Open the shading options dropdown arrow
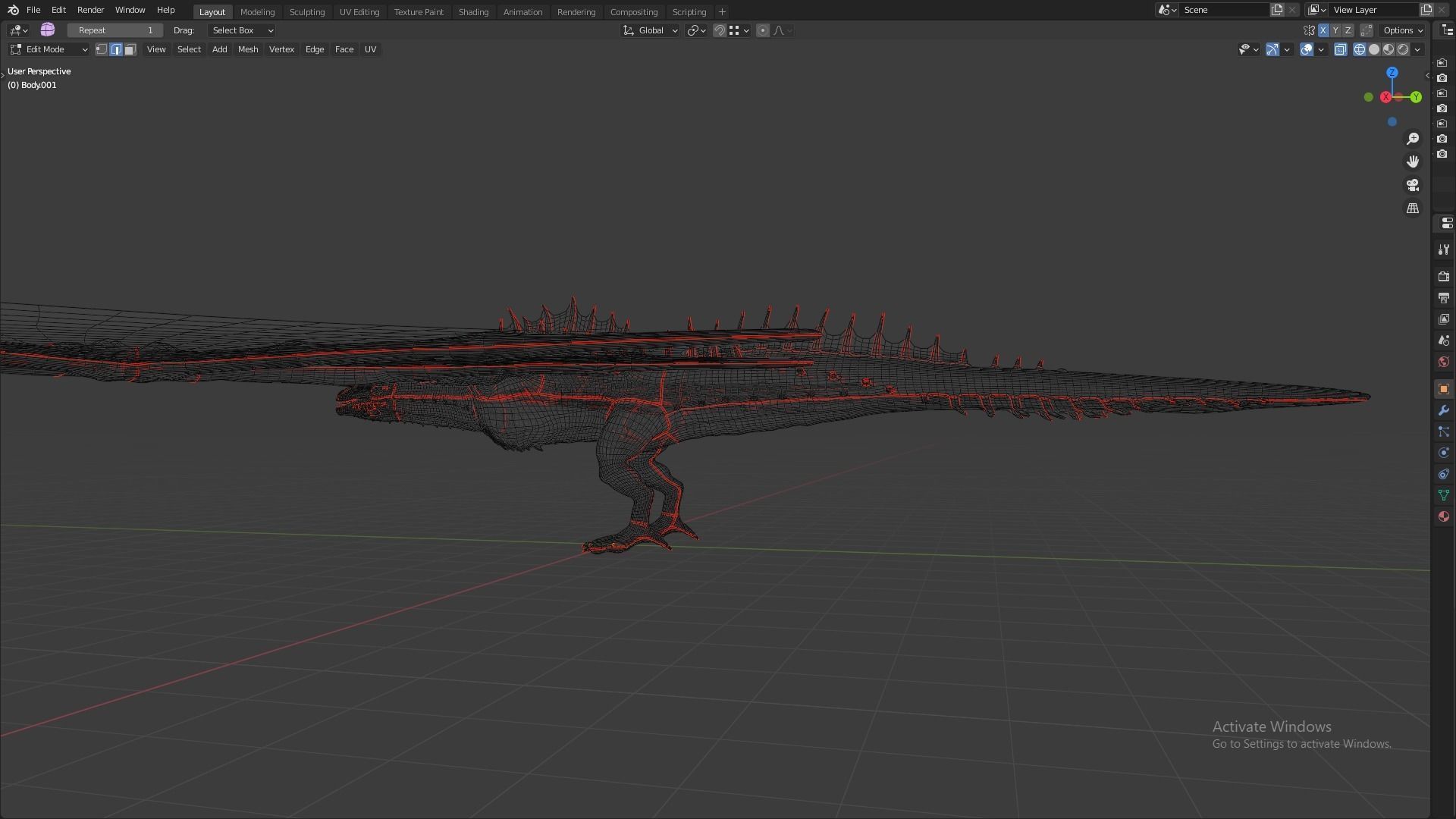 click(1417, 49)
